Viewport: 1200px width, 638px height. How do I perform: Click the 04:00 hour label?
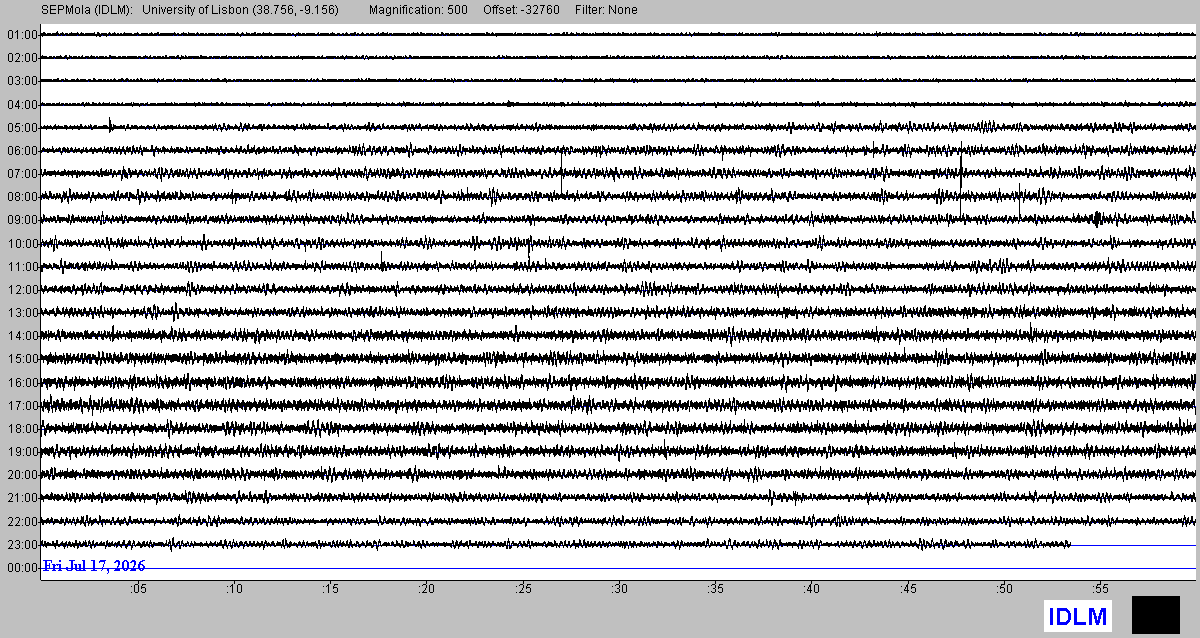22,104
